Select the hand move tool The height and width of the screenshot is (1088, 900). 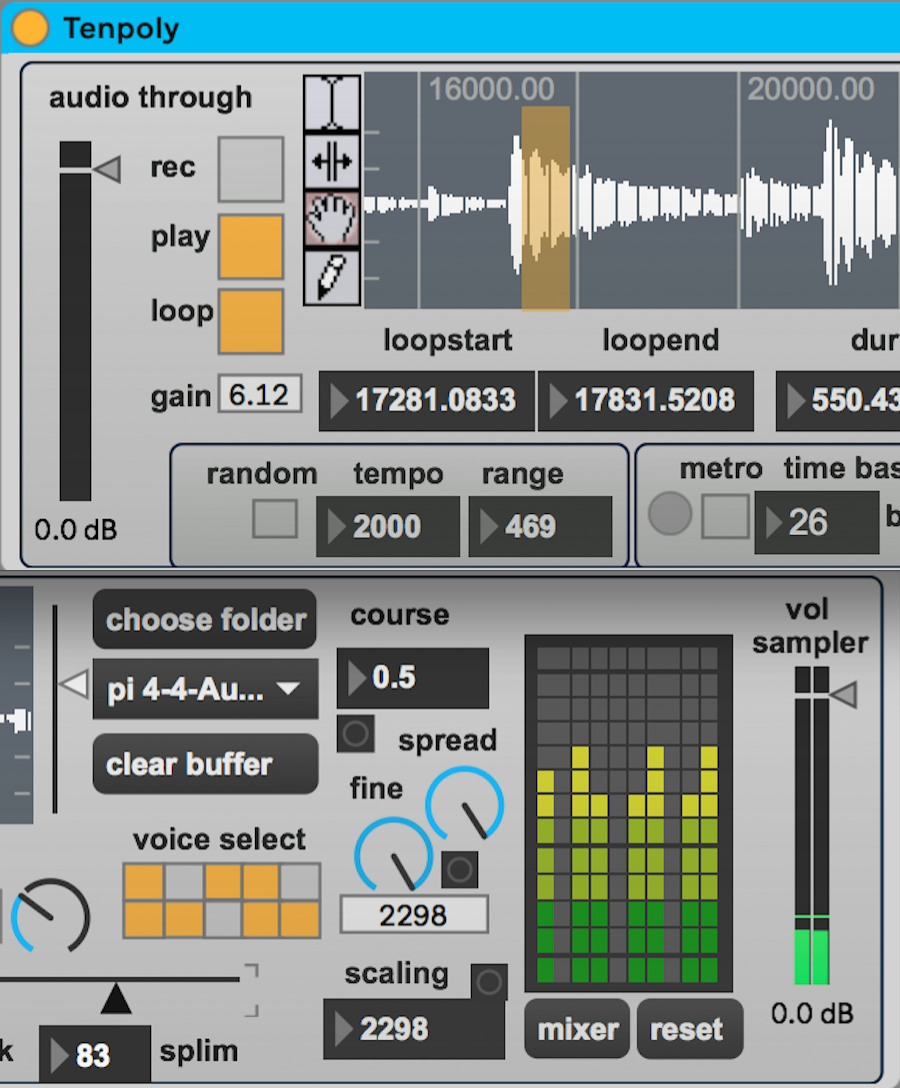332,217
